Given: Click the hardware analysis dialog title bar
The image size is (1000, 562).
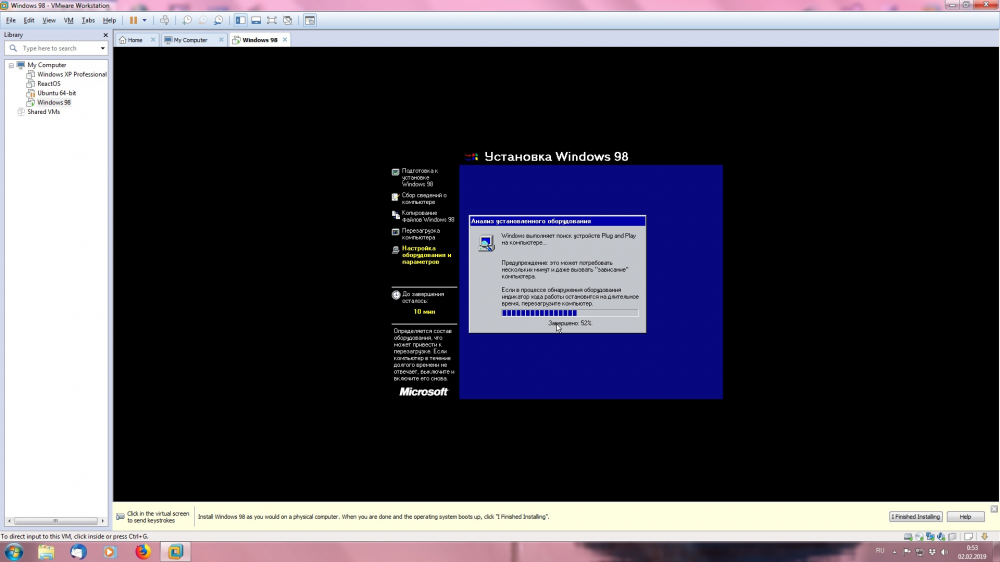Looking at the screenshot, I should tap(557, 221).
